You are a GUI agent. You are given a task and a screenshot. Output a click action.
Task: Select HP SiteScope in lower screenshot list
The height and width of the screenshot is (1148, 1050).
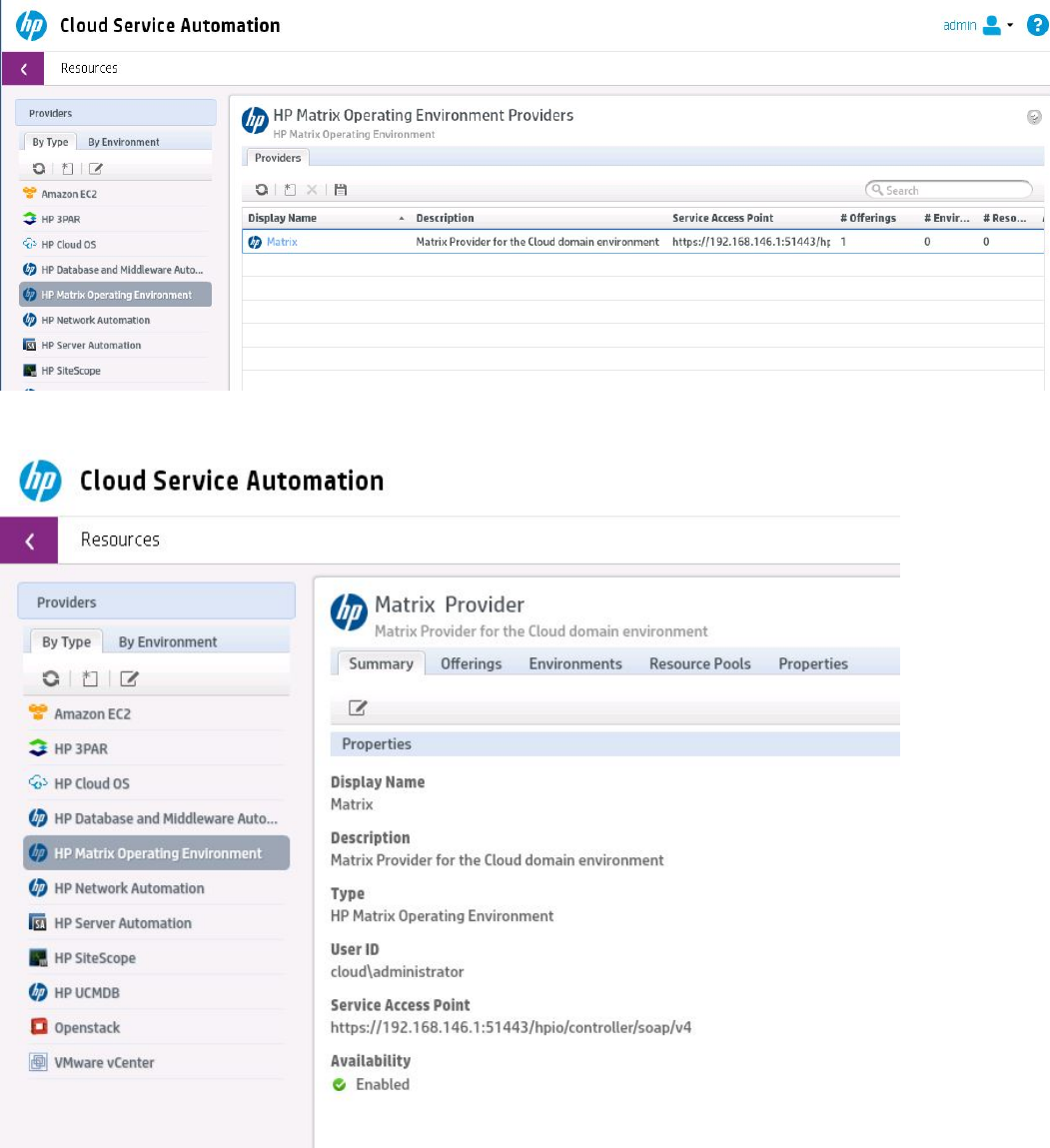(x=156, y=957)
